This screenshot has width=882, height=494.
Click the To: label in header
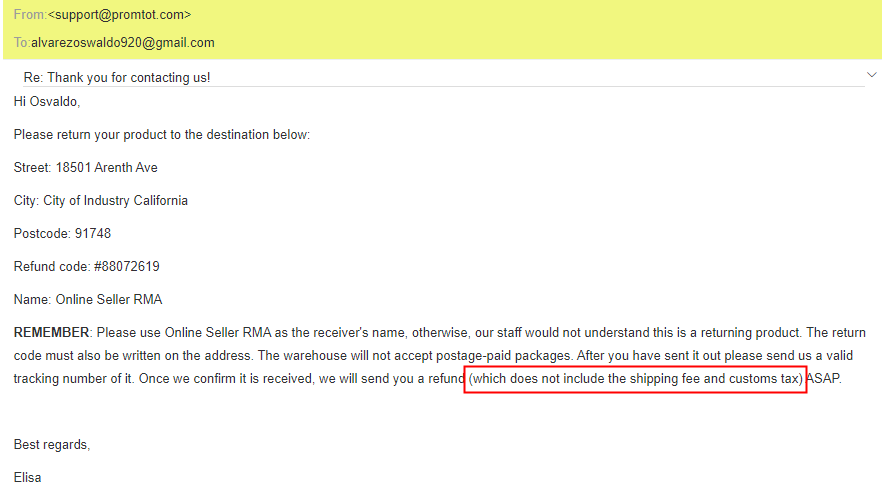(21, 43)
